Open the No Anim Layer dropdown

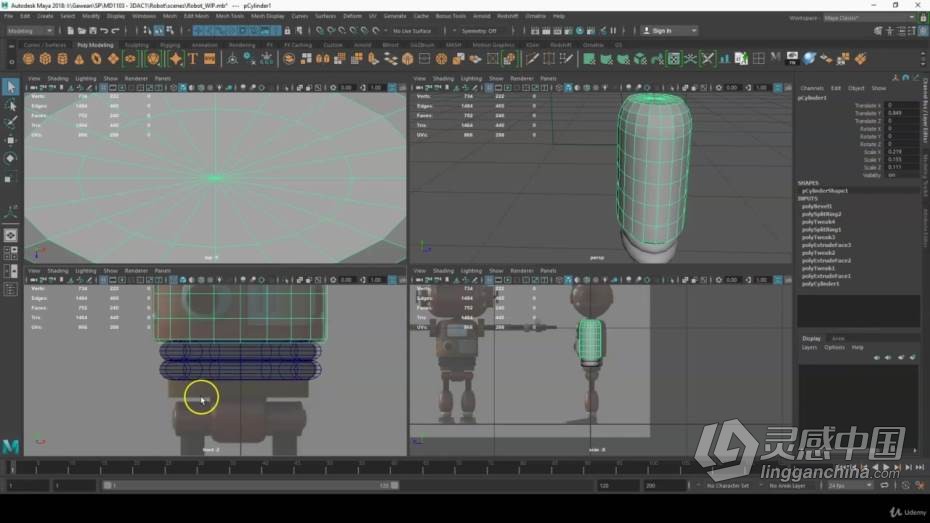pos(787,486)
